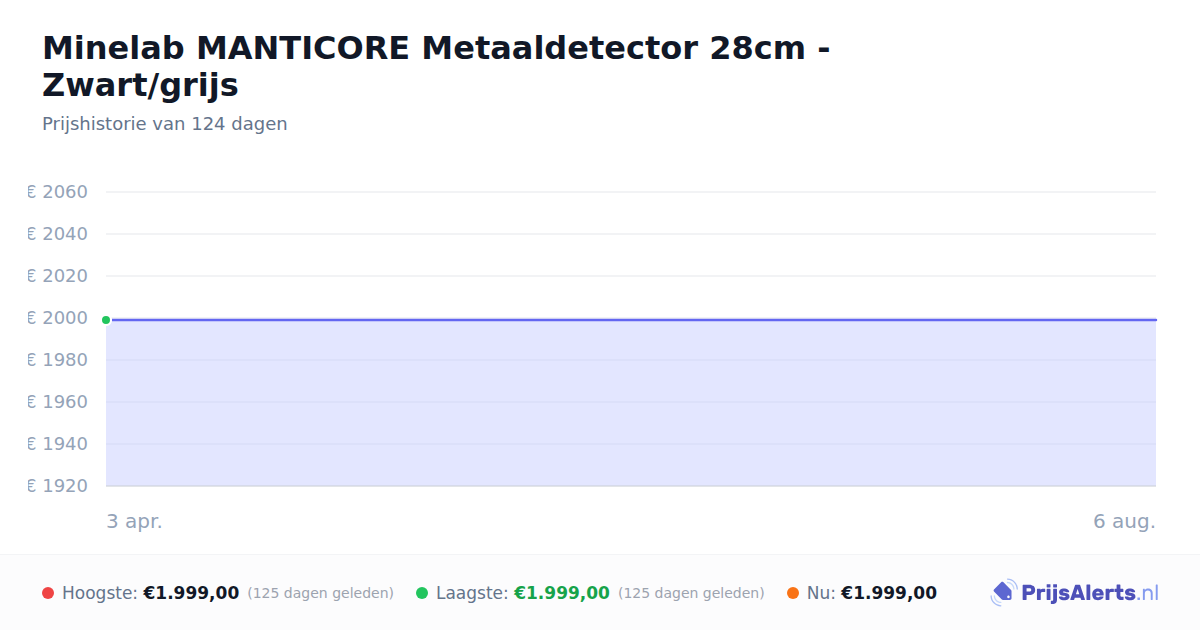The width and height of the screenshot is (1200, 630).
Task: Click the Hoogste price €1.999,00 value
Action: pyautogui.click(x=191, y=593)
